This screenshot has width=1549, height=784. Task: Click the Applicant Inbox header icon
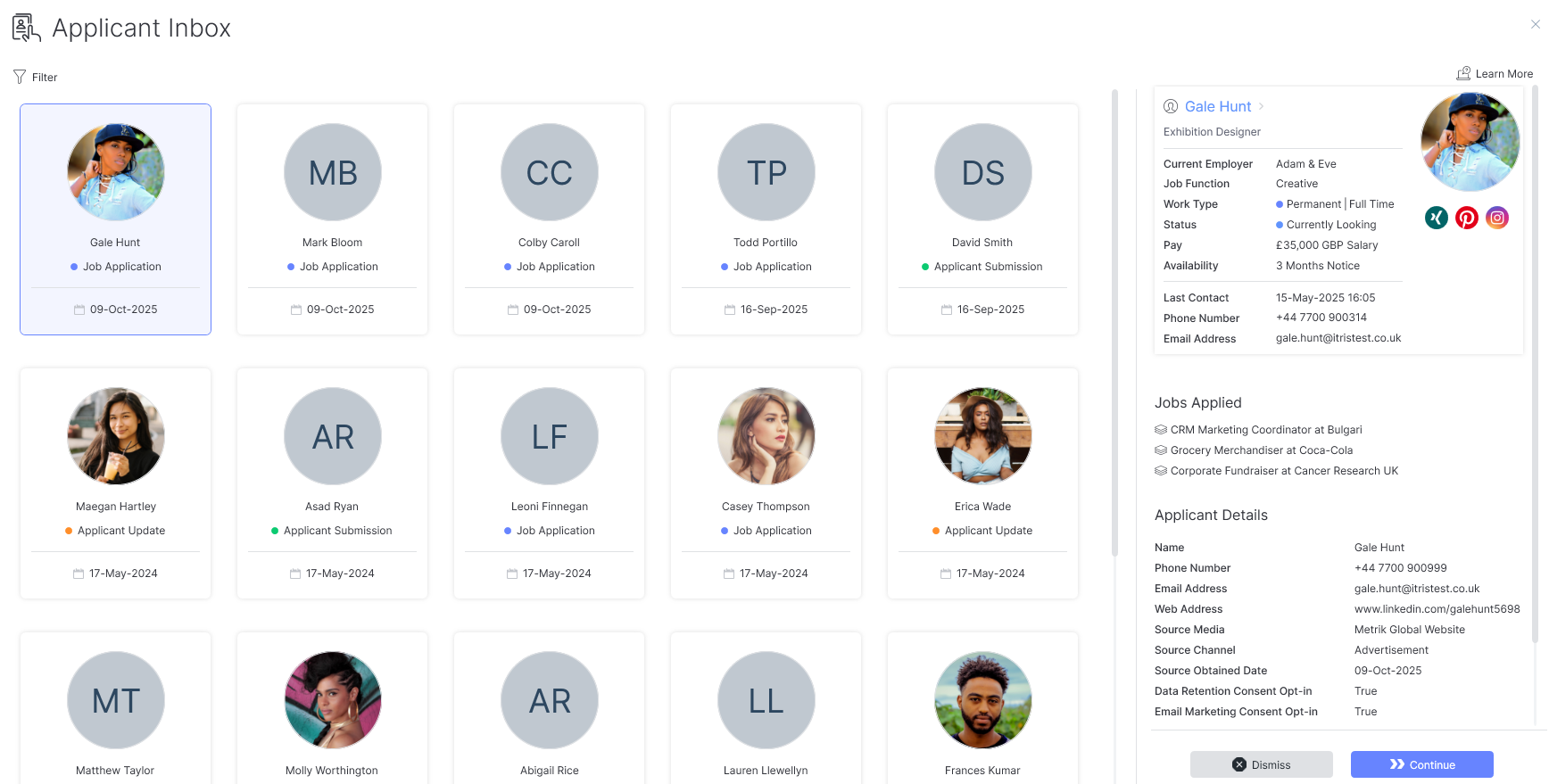coord(27,28)
